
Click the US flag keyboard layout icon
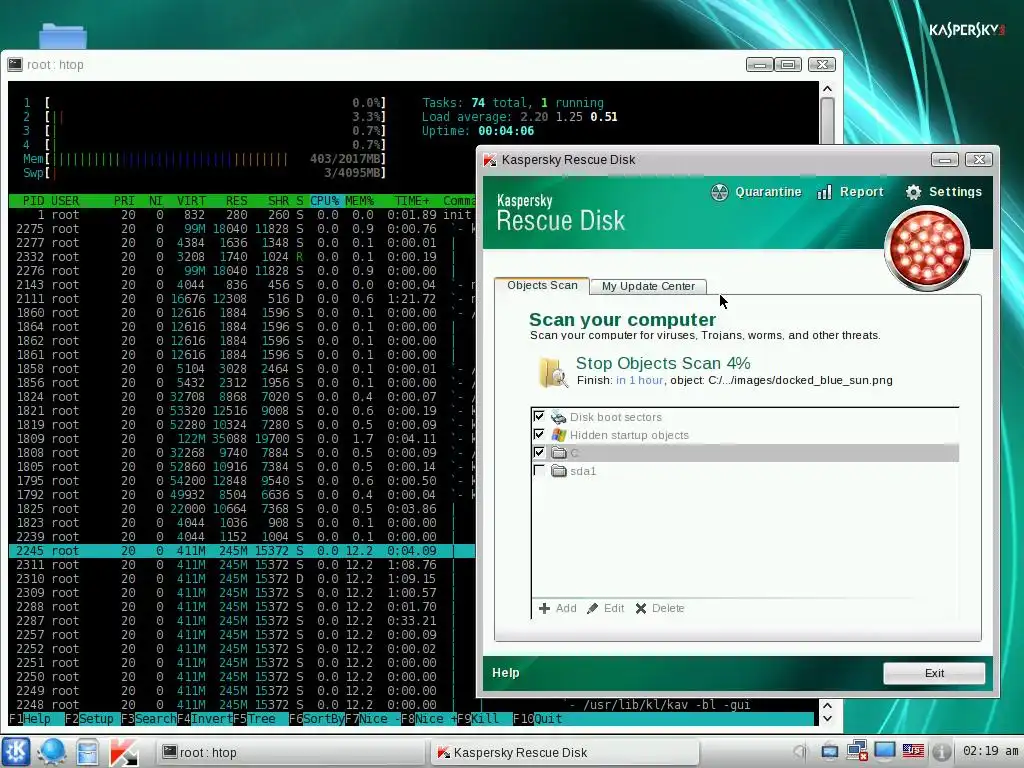coord(913,752)
